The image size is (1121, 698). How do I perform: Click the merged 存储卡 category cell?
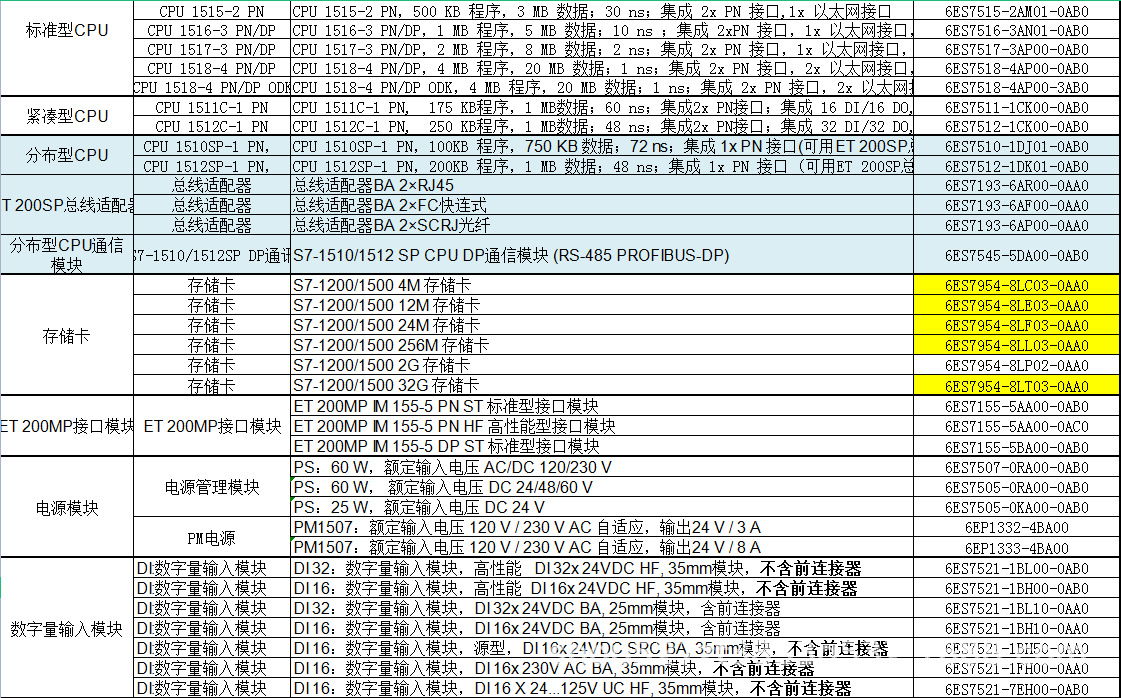click(x=66, y=335)
